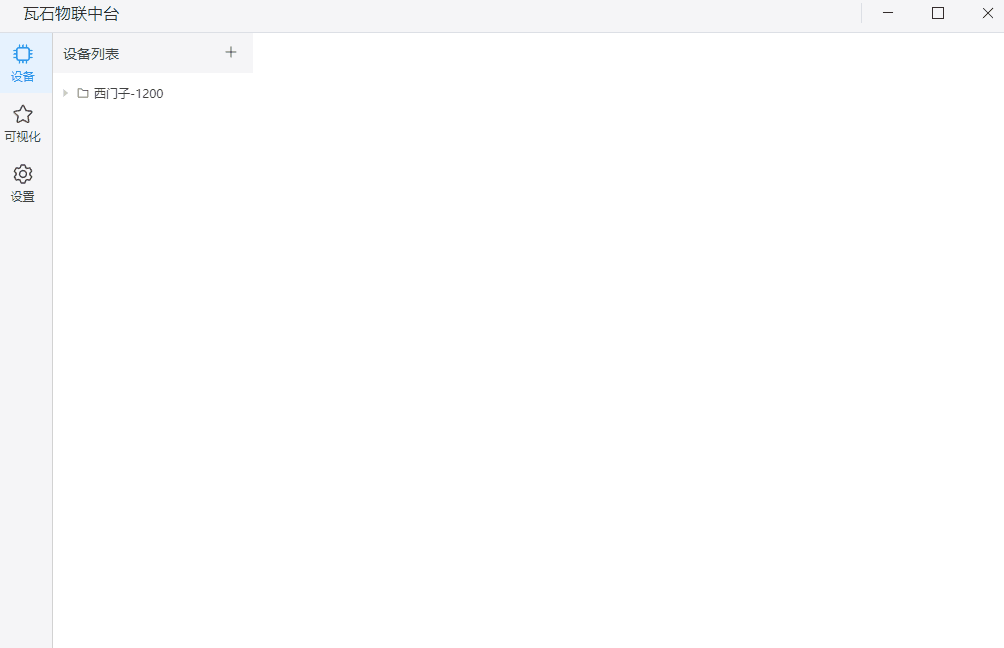Click empty space below the 西门子-1200 entry
Viewport: 1004px width, 648px height.
[152, 371]
